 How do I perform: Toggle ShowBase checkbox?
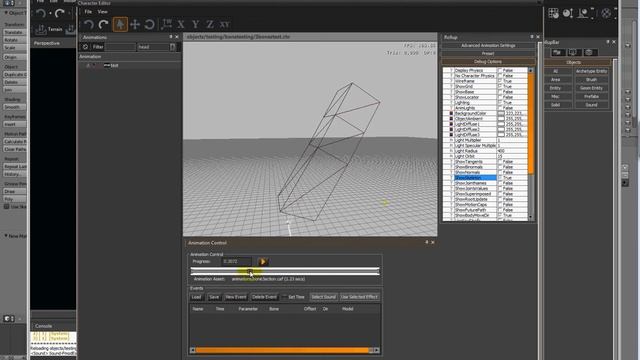click(x=500, y=92)
